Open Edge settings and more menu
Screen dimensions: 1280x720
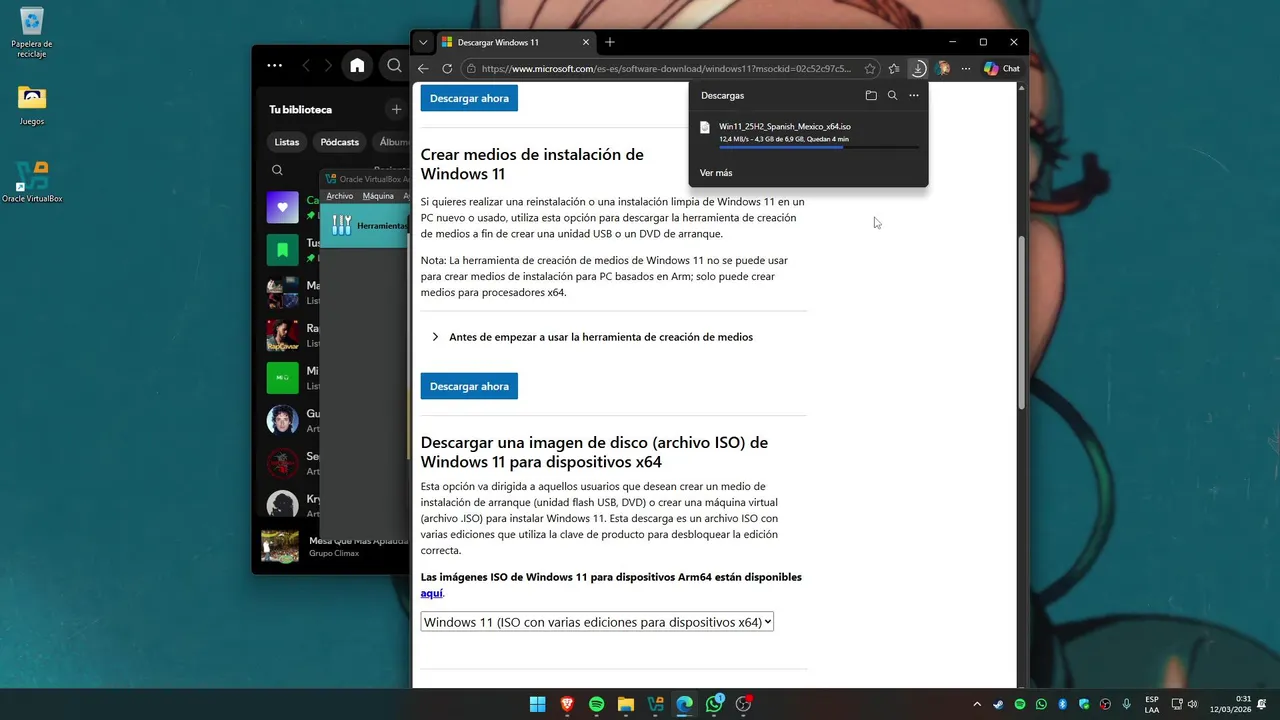click(966, 69)
